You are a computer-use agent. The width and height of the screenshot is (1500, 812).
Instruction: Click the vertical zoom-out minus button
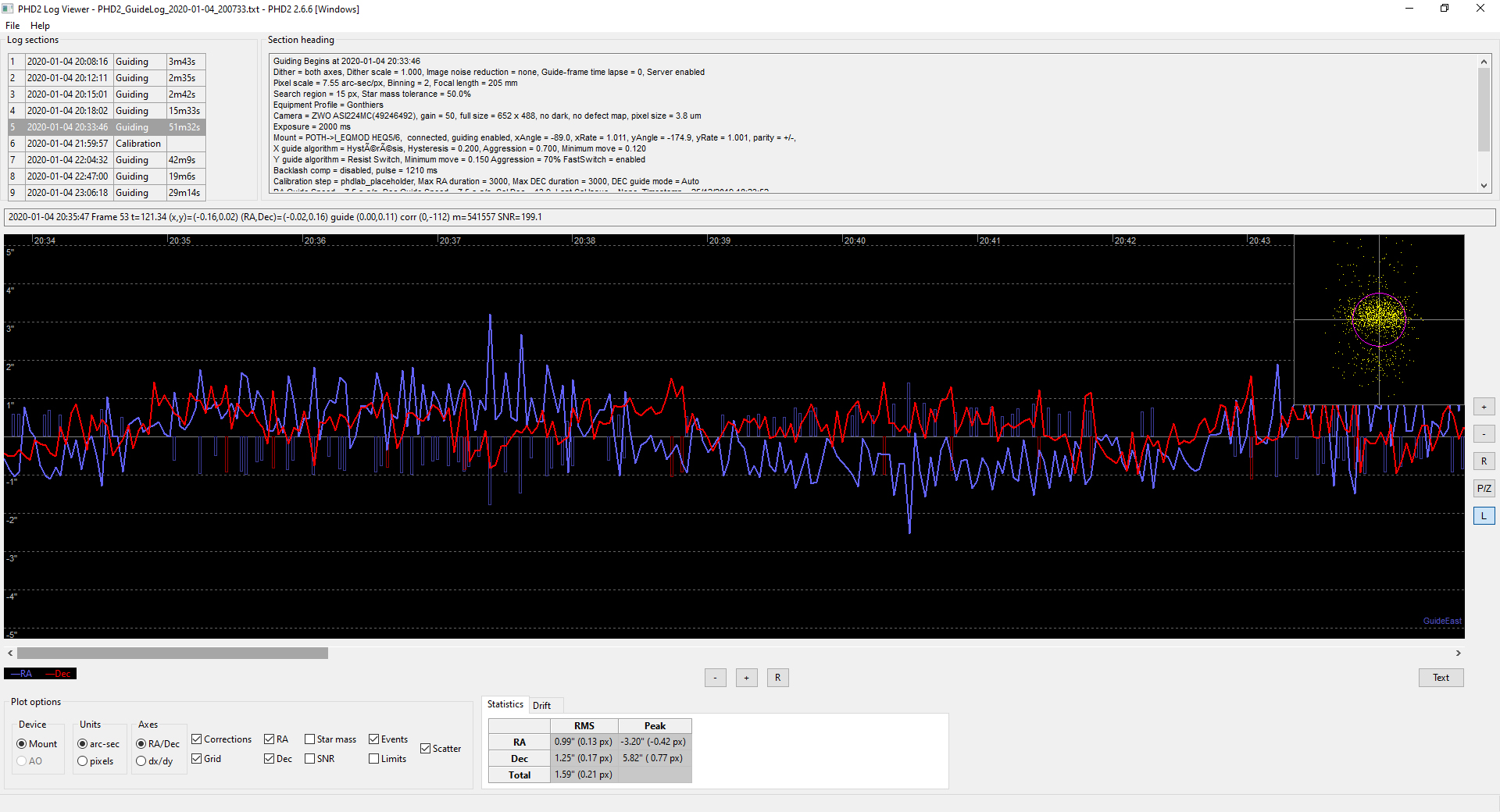(1484, 434)
